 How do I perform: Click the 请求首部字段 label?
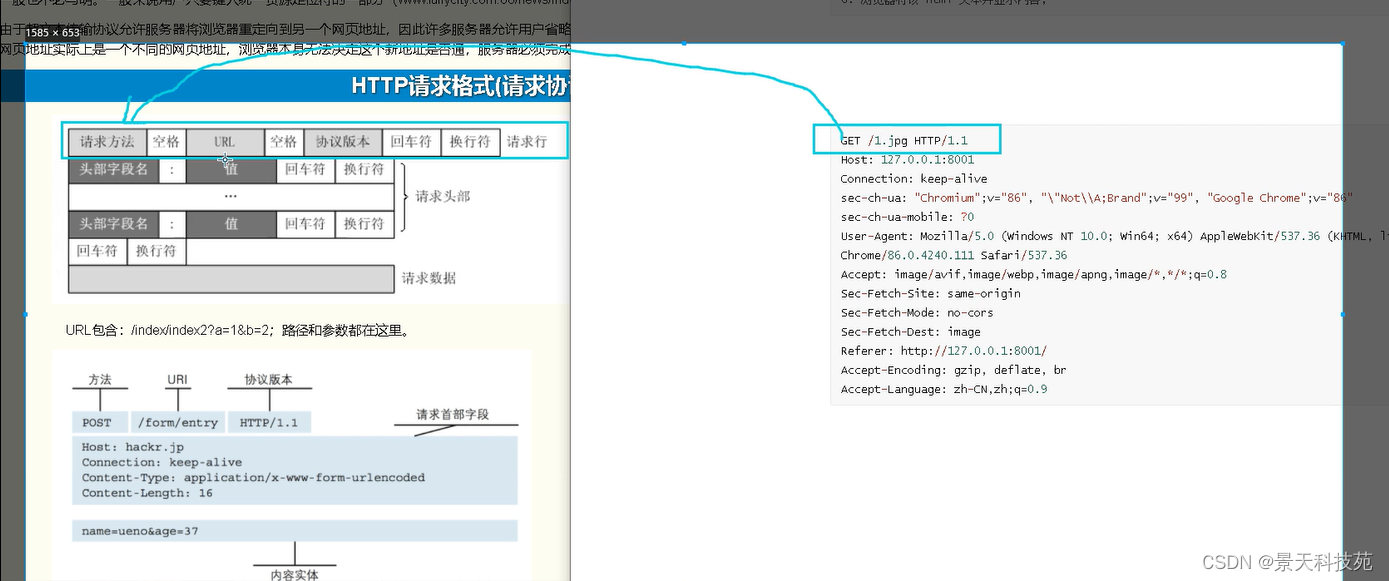453,414
